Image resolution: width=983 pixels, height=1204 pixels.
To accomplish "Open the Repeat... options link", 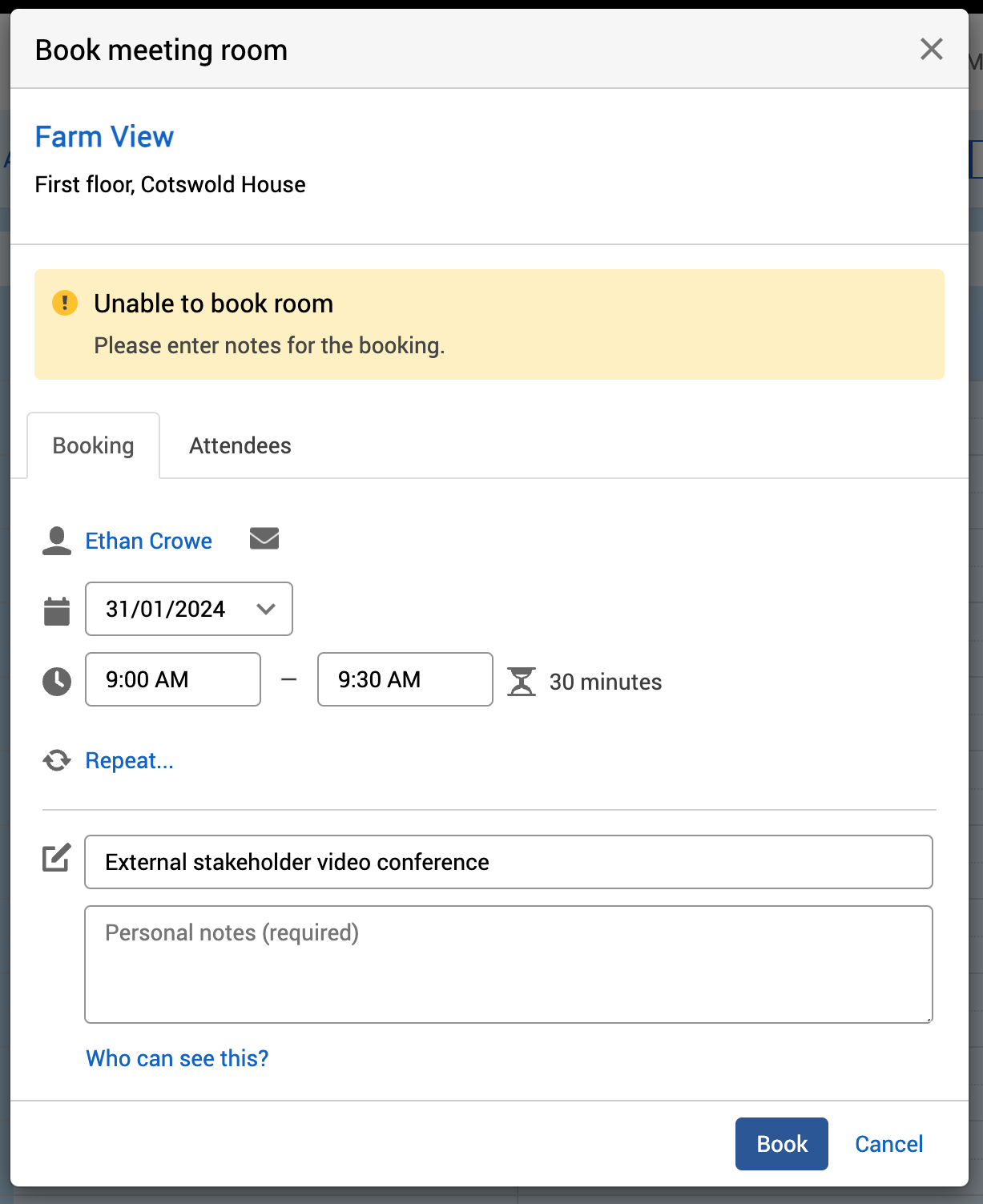I will point(130,760).
